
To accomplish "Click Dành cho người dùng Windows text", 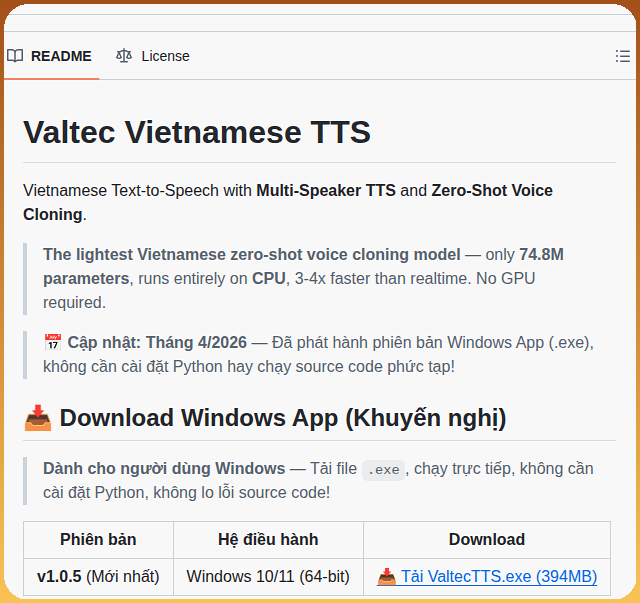I will coord(164,469).
